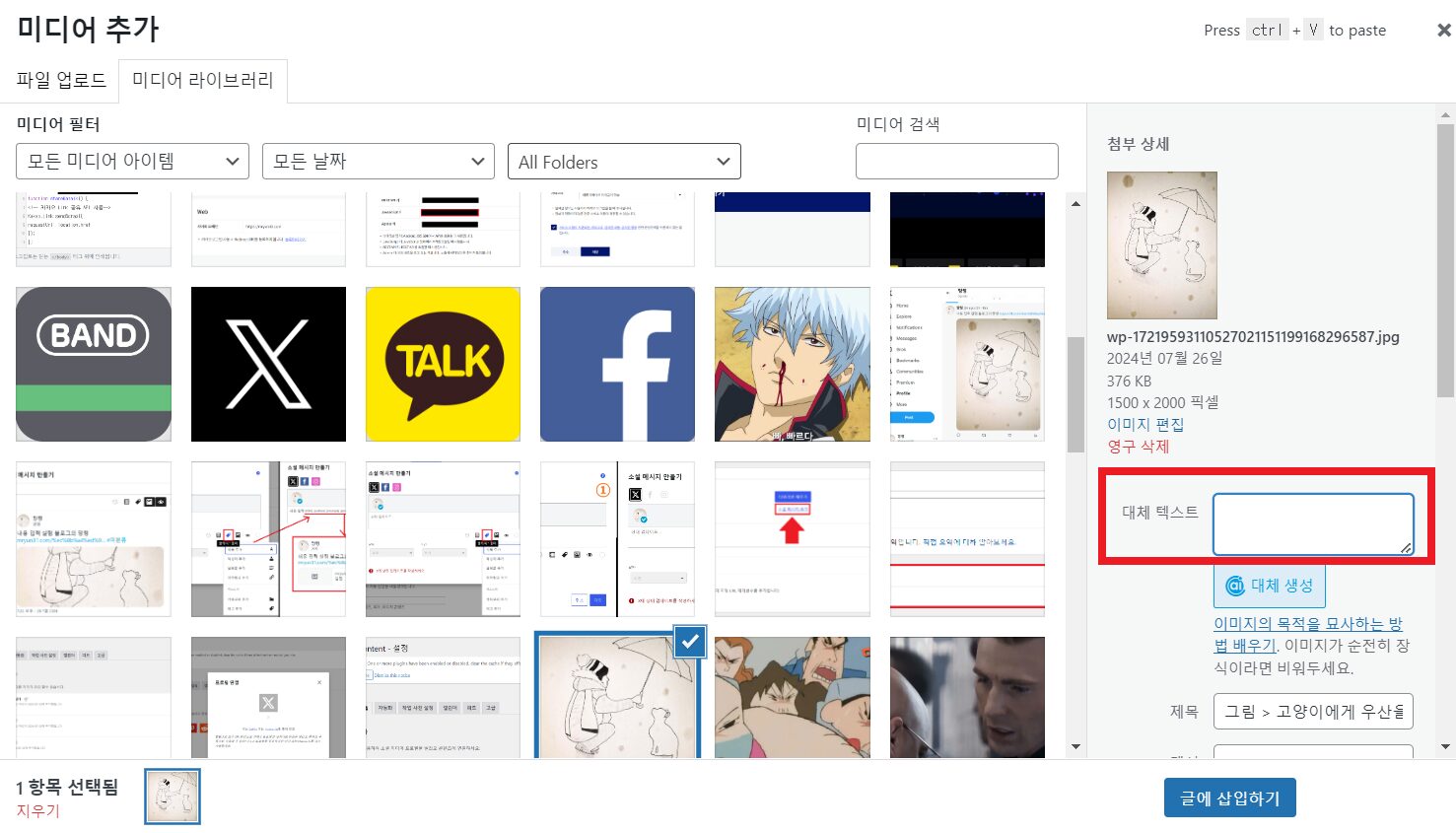Screen dimensions: 1456x833
Task: Open the 모든 날짜 date filter
Action: coord(378,162)
